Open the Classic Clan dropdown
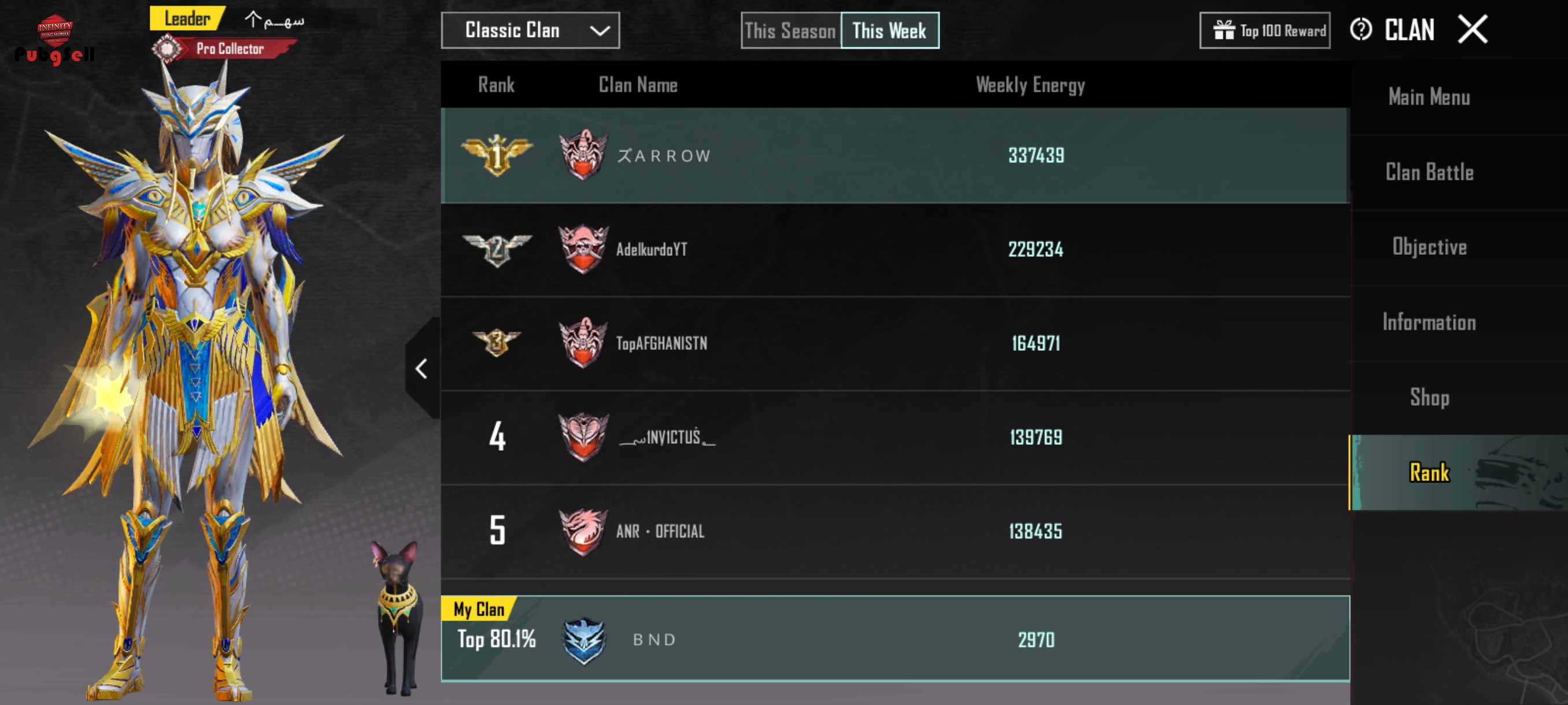 [x=530, y=31]
